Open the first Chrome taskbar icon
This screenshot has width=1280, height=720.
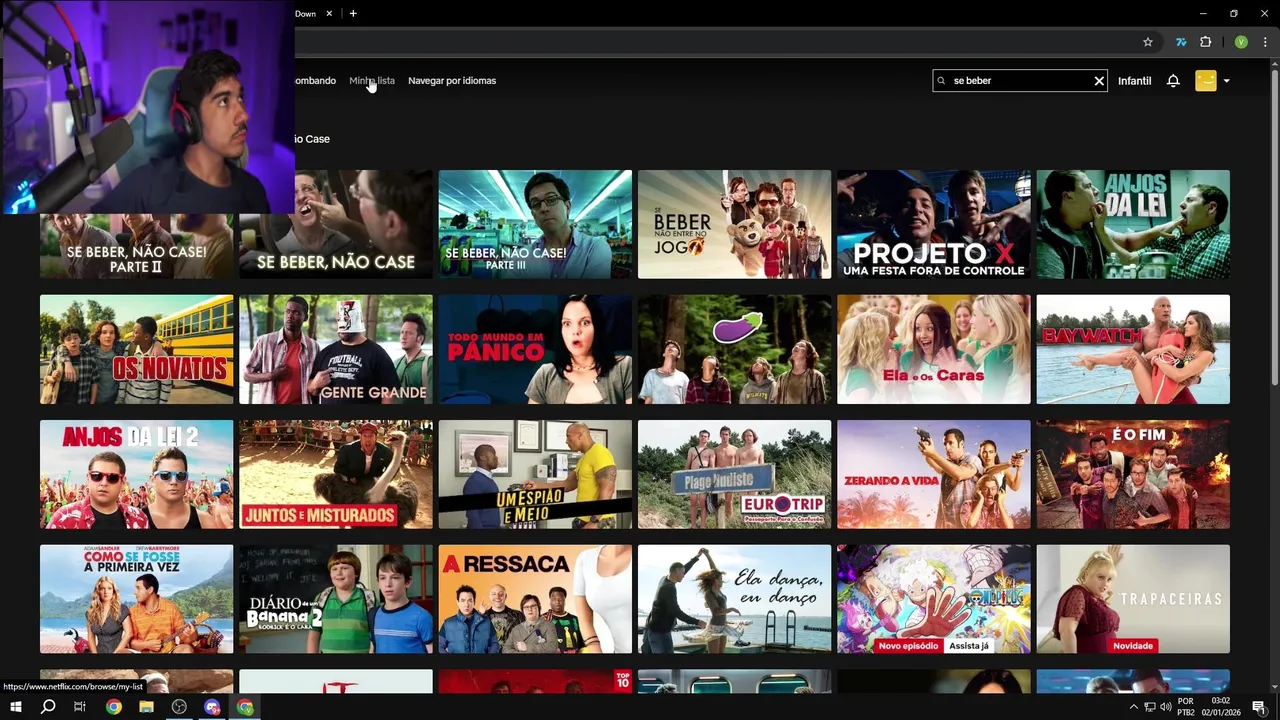pos(114,707)
